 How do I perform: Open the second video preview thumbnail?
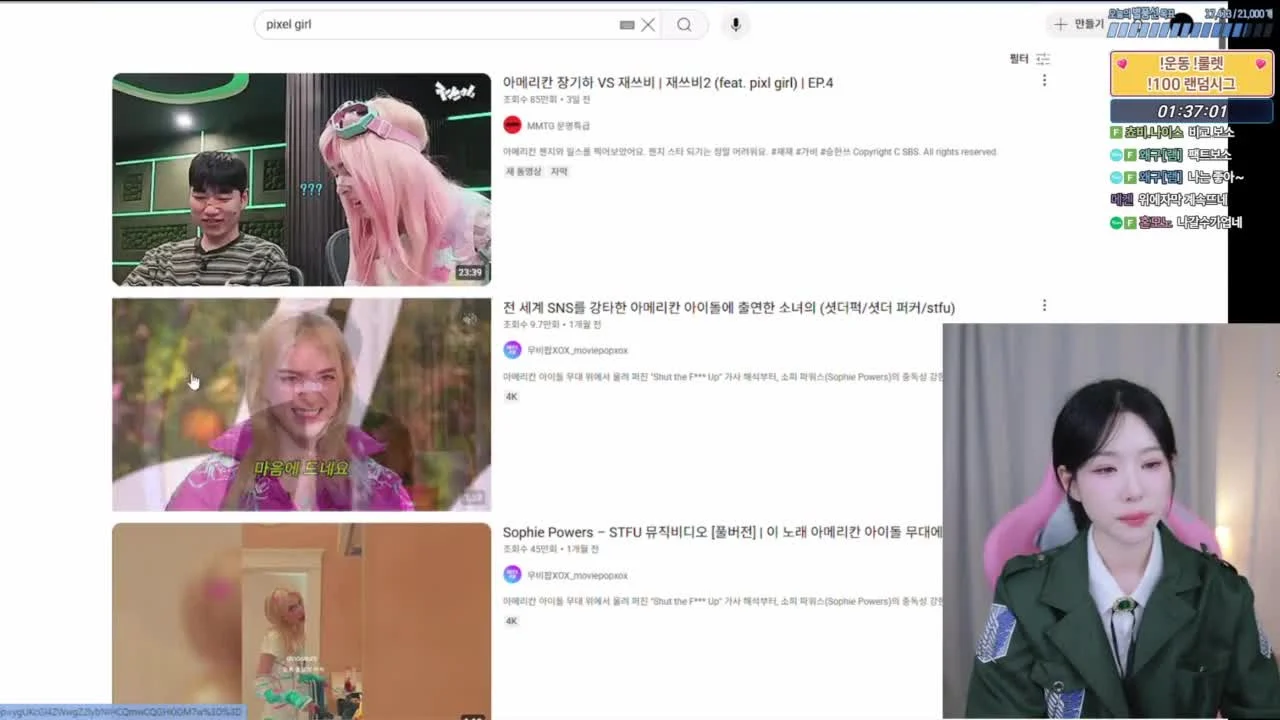pos(301,404)
